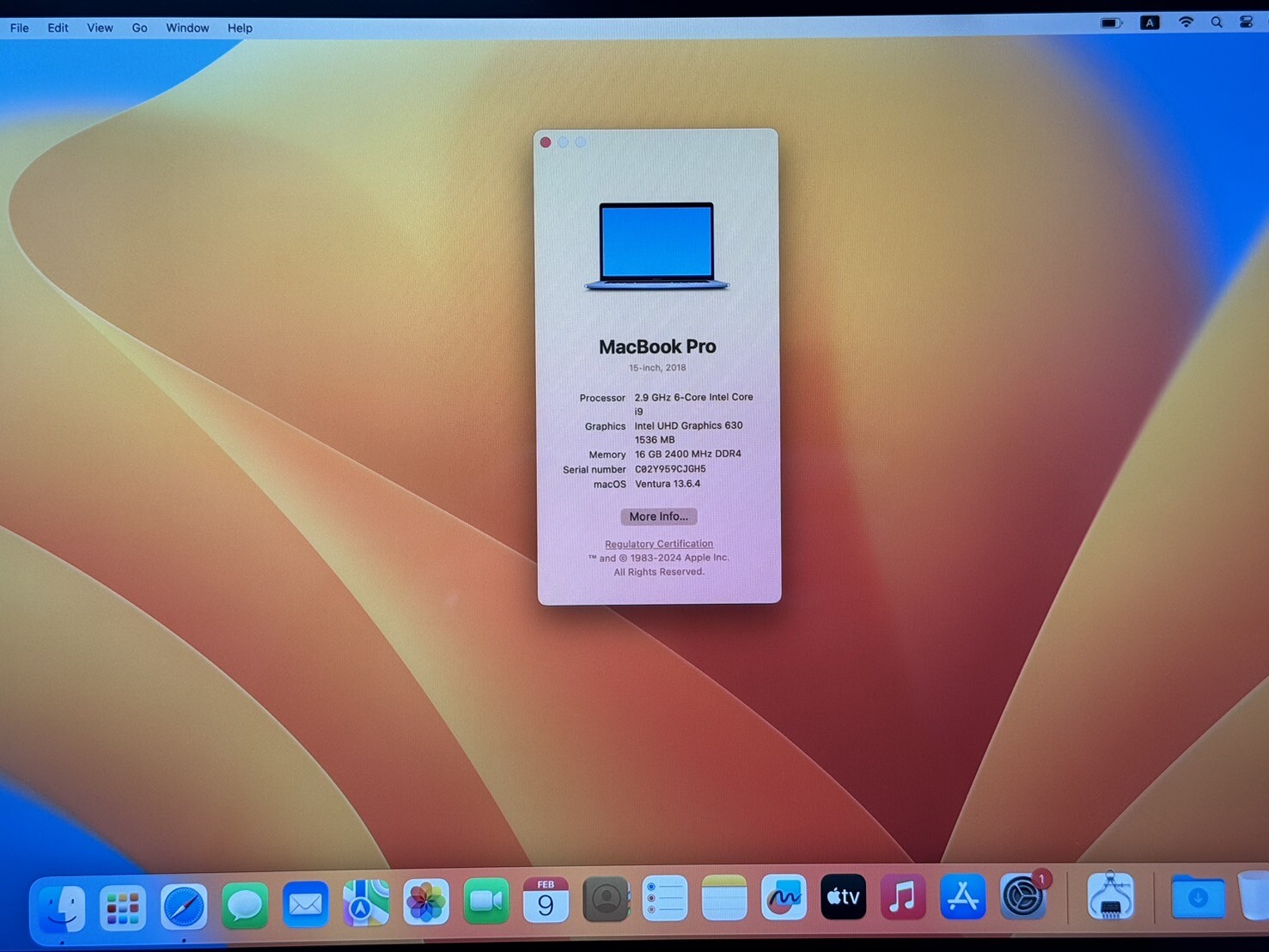
Task: Open the Downloads folder stack
Action: (1198, 897)
